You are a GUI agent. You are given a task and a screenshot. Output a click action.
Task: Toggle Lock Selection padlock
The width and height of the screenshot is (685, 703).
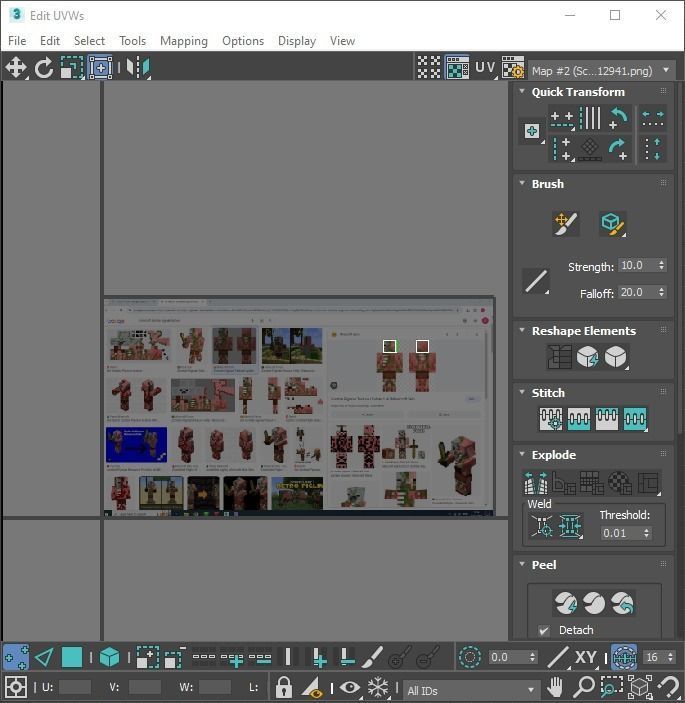coord(283,687)
